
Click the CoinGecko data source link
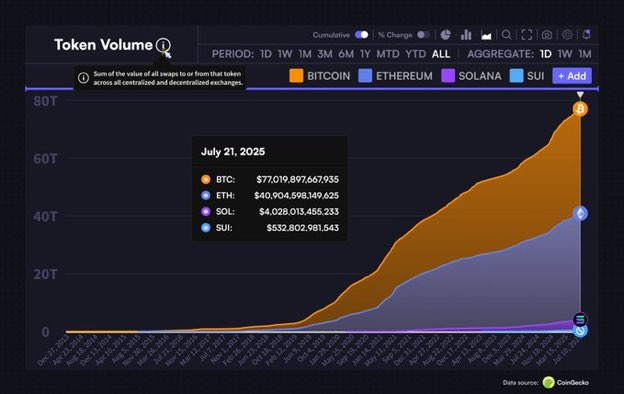(572, 382)
